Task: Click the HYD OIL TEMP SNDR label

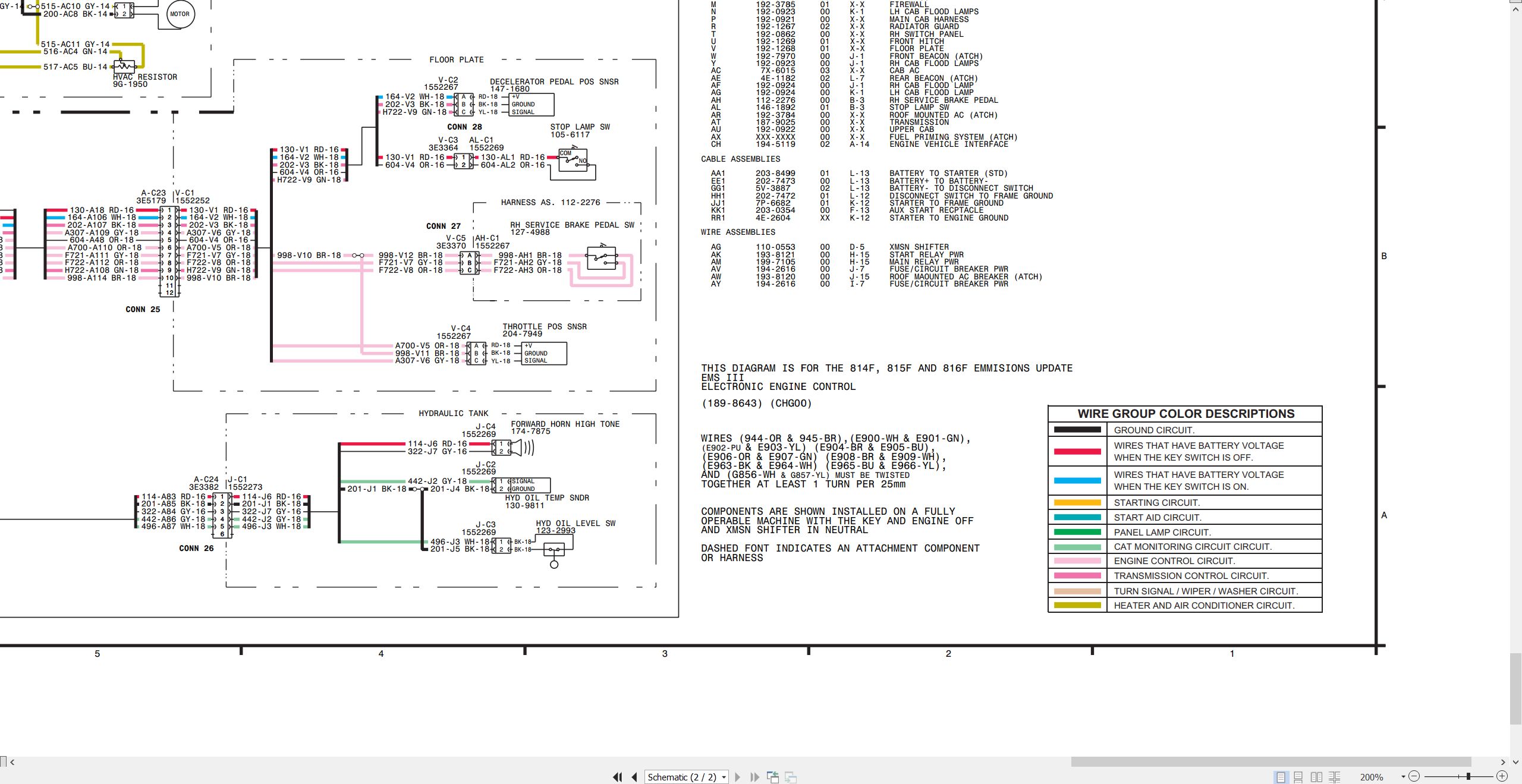Action: (x=546, y=498)
